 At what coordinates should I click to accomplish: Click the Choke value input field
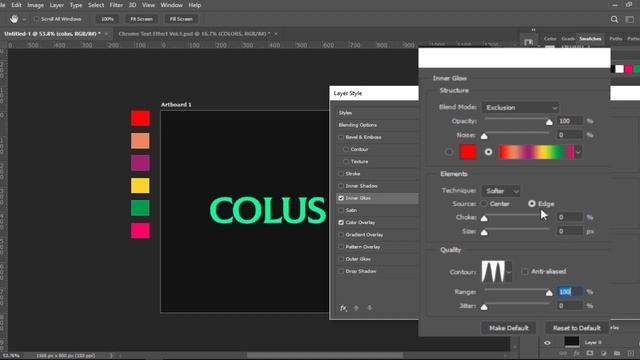click(x=569, y=217)
